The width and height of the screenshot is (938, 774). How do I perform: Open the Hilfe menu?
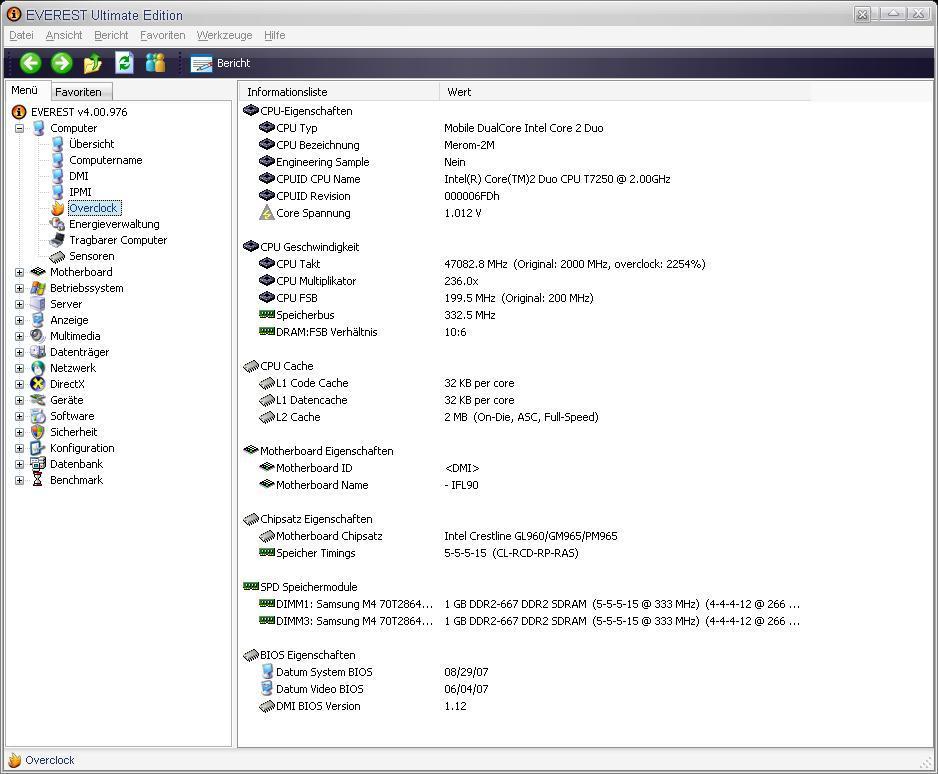pos(275,35)
